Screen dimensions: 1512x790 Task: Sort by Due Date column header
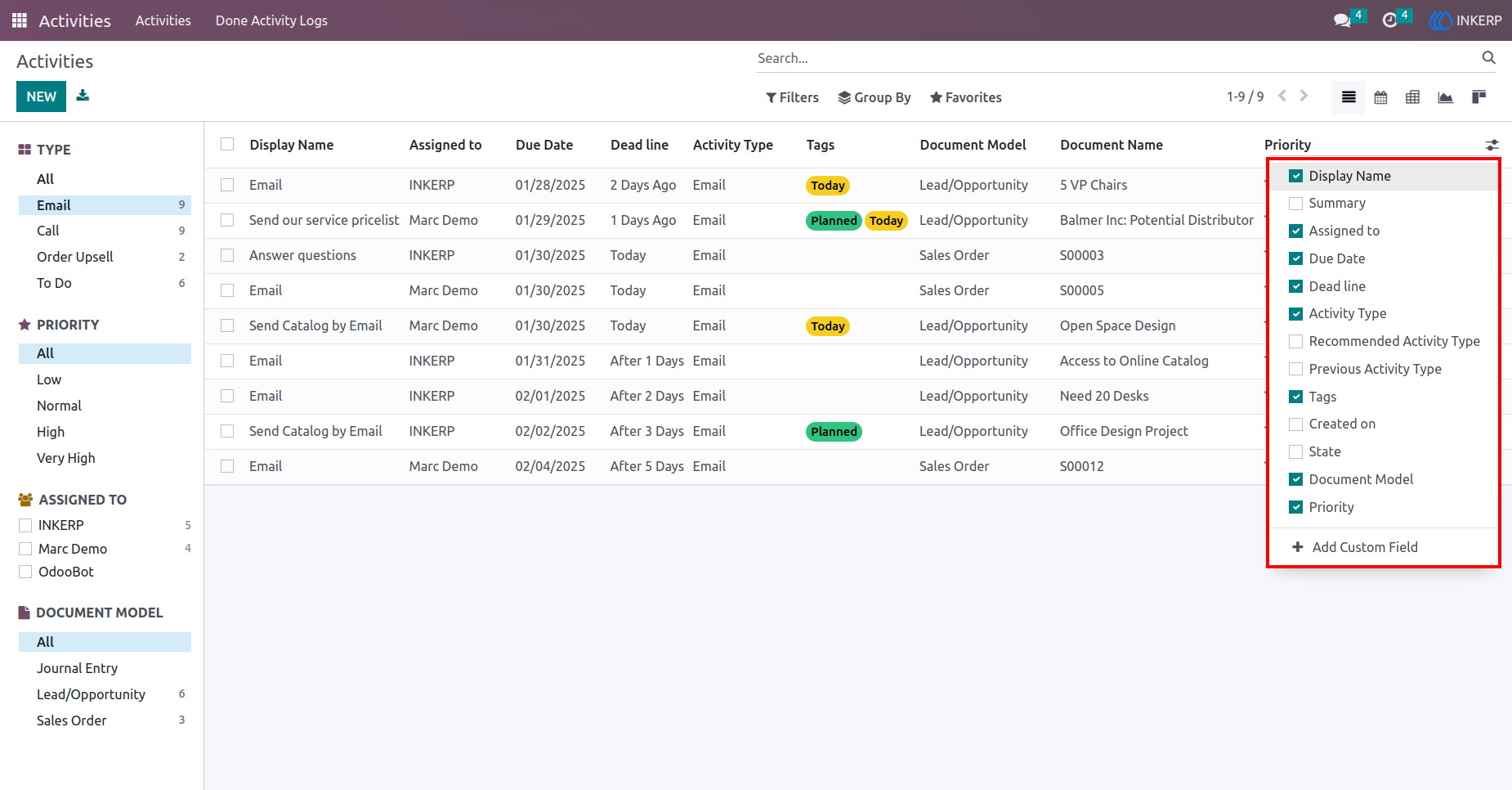tap(544, 145)
